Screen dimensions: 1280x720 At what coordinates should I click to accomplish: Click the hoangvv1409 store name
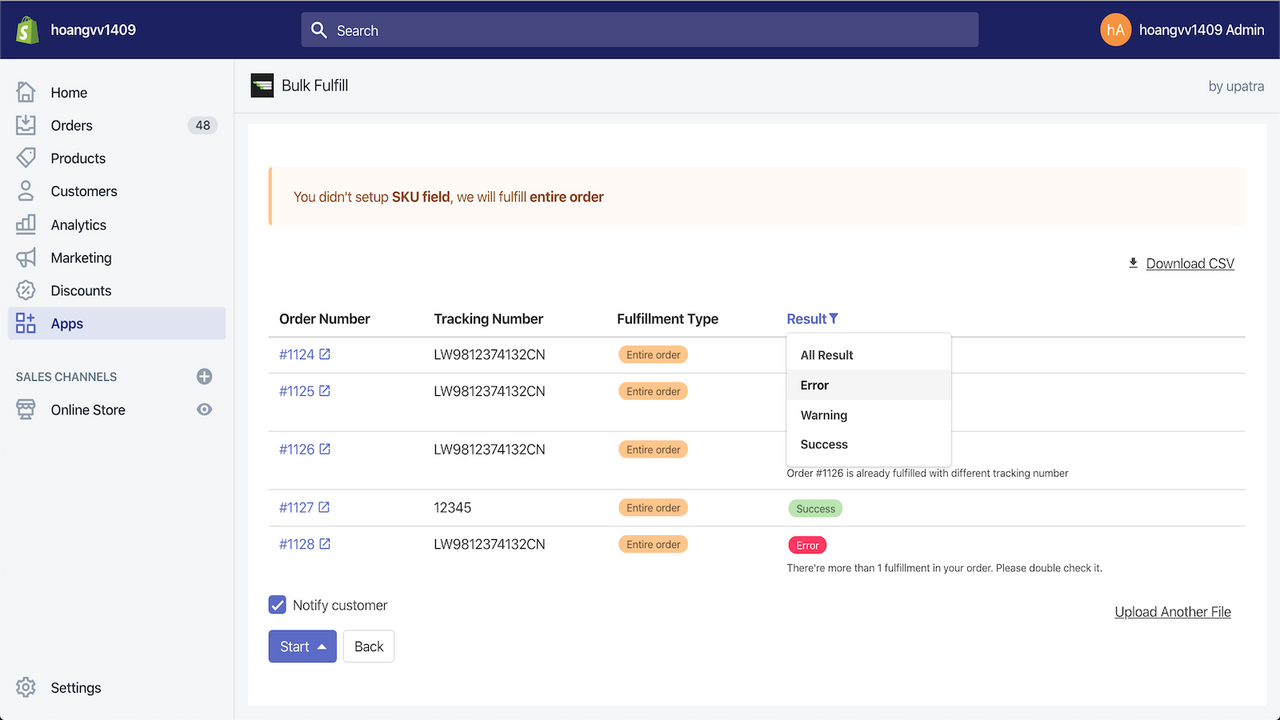tap(93, 30)
